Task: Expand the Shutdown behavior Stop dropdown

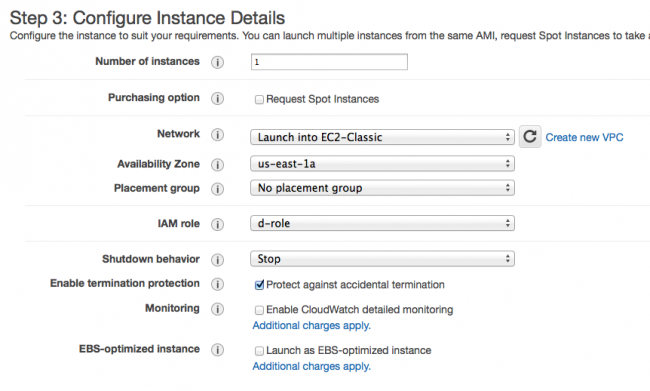Action: (382, 259)
